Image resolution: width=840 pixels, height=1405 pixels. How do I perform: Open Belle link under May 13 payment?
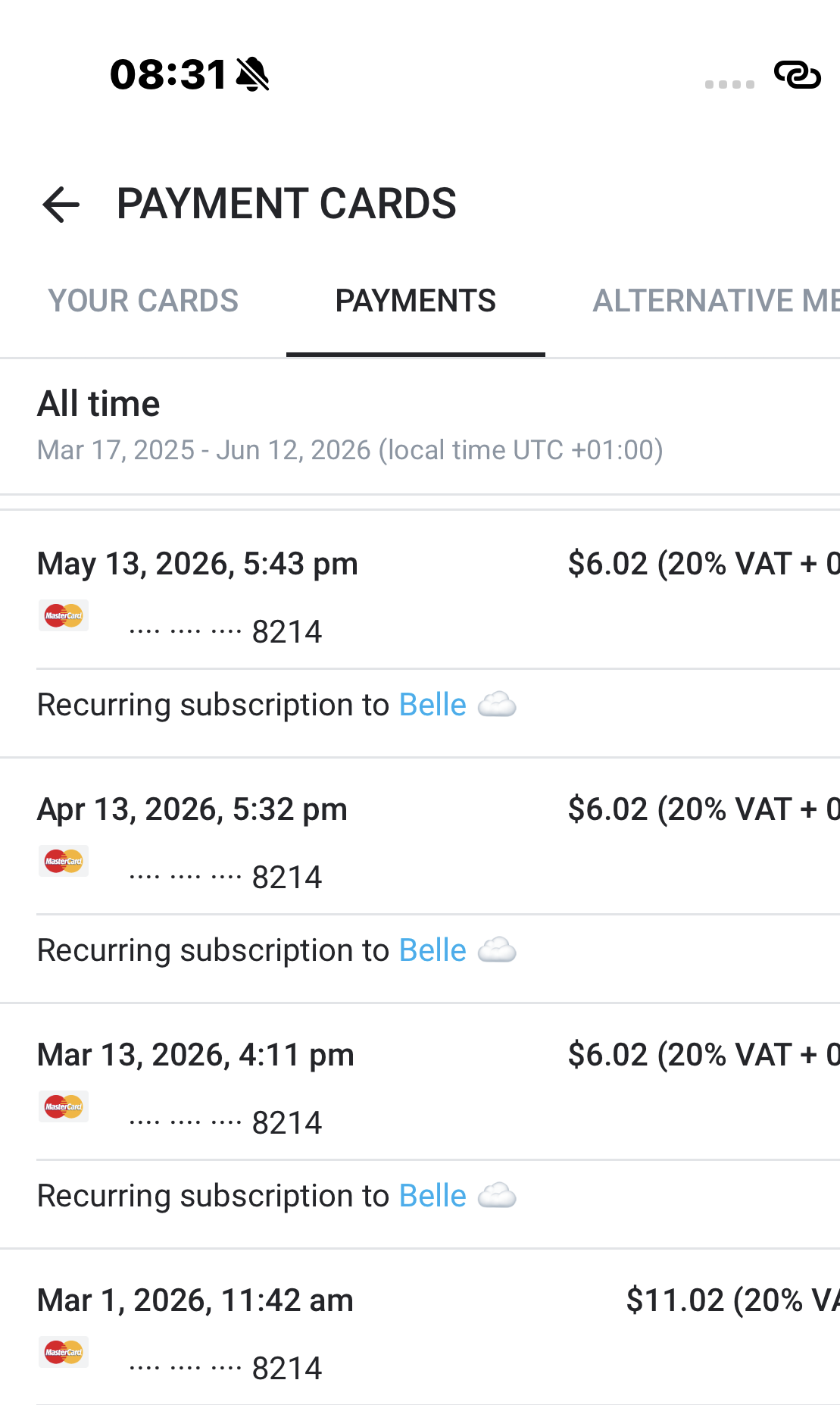click(432, 705)
